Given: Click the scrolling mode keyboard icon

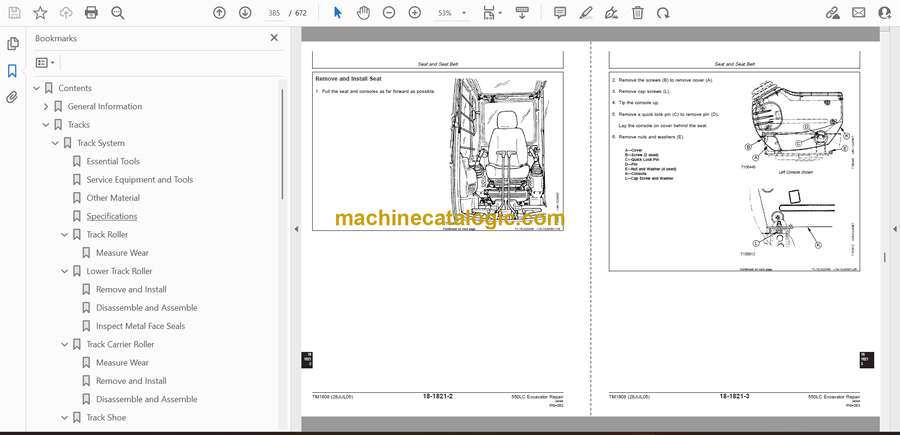Looking at the screenshot, I should [x=522, y=13].
